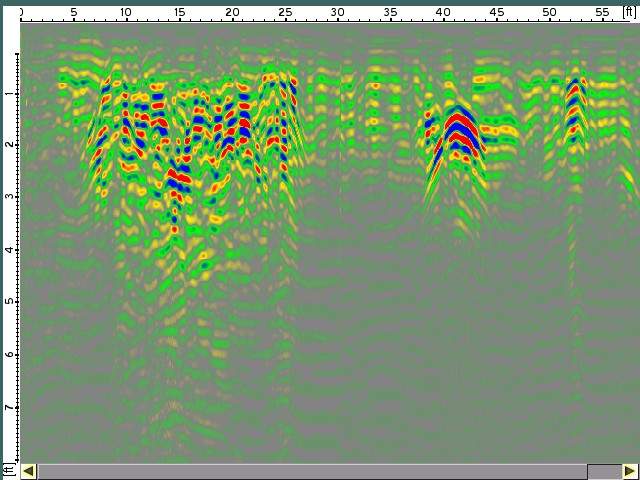The height and width of the screenshot is (480, 640).
Task: Click the scroll-right arrow on horizontal scrollbar
Action: (629, 471)
